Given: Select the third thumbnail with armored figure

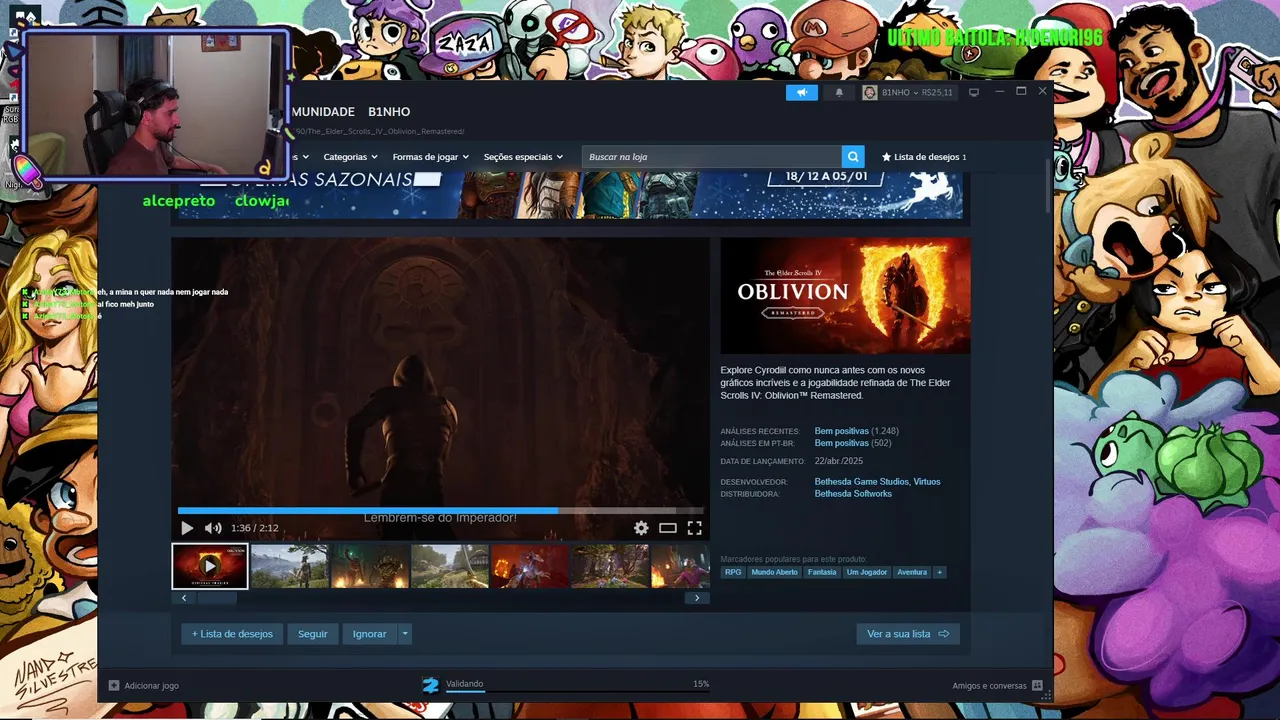Looking at the screenshot, I should 370,566.
